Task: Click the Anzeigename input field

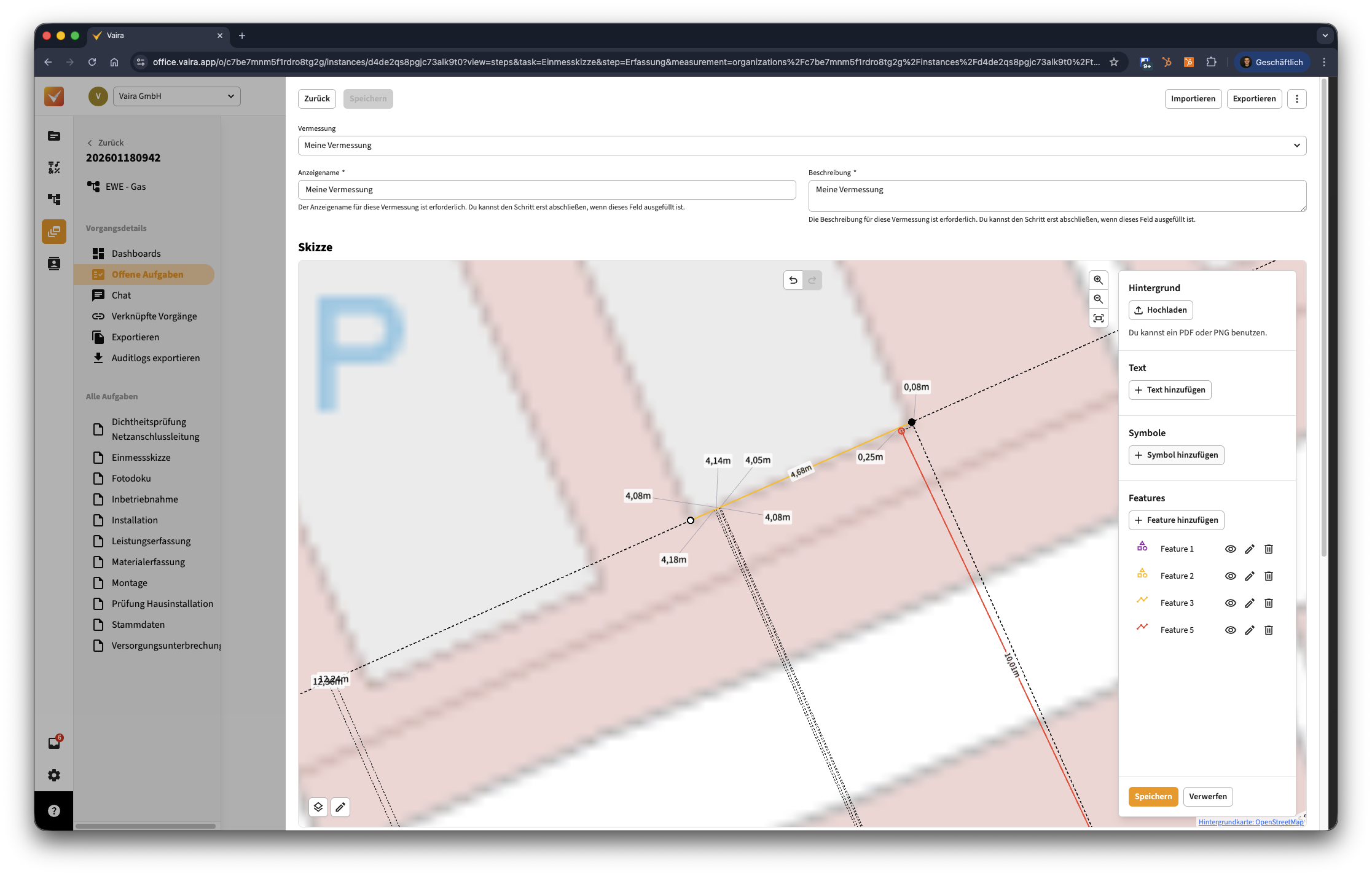Action: point(546,190)
